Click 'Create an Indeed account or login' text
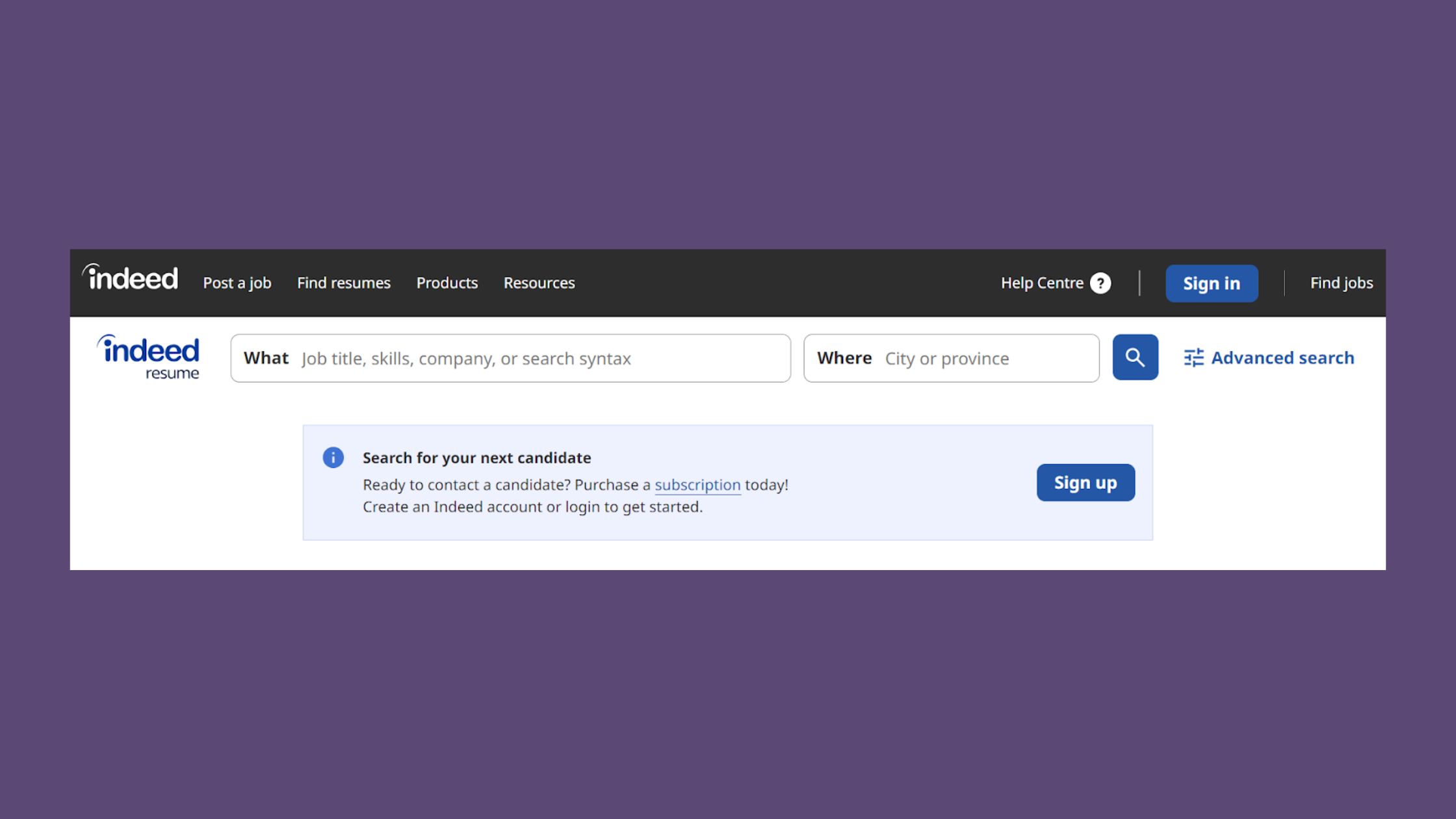Screen dimensions: 1456x819 click(x=482, y=507)
